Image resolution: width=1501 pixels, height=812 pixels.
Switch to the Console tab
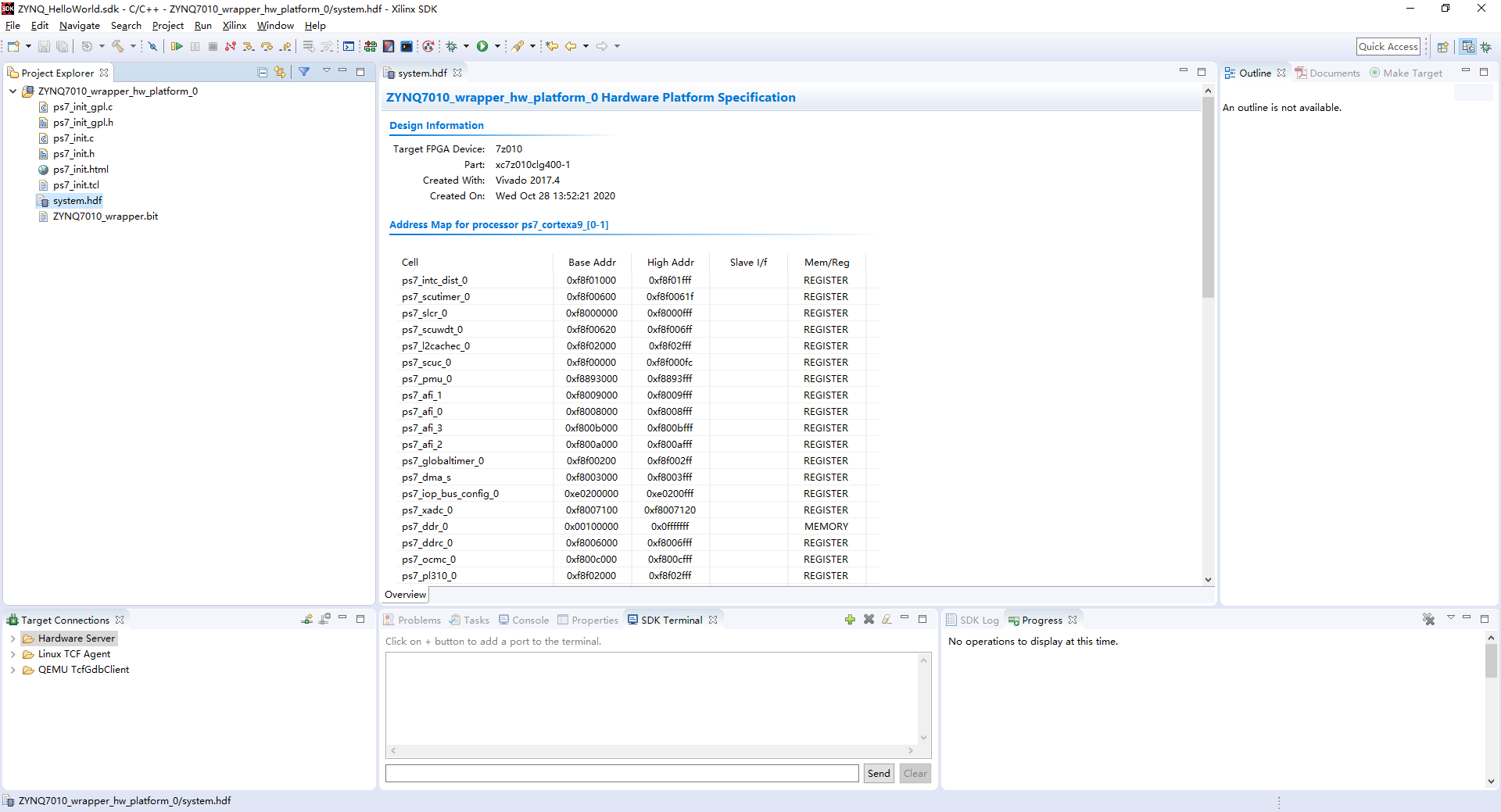(524, 621)
